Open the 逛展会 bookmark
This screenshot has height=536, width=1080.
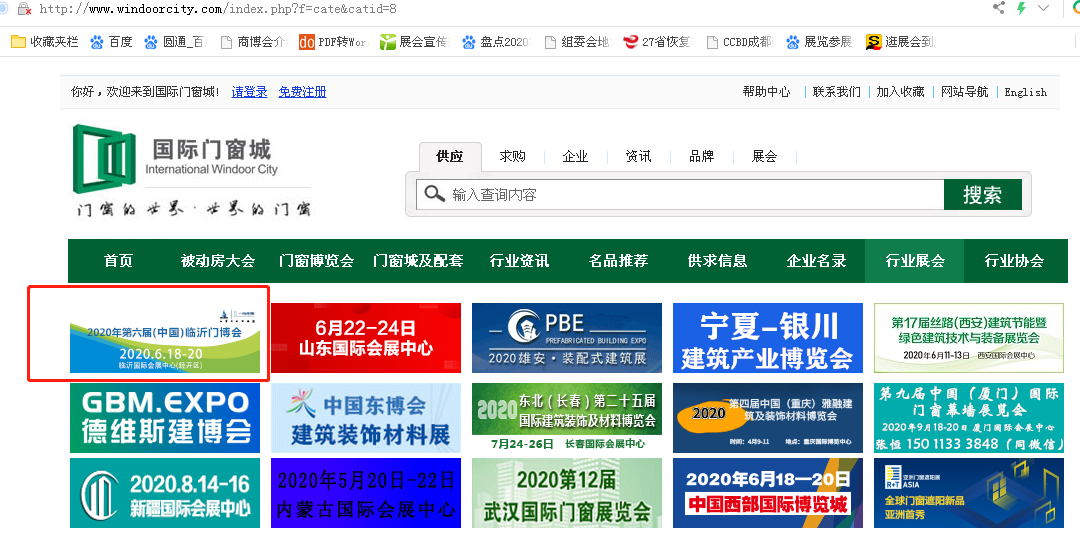click(x=900, y=42)
